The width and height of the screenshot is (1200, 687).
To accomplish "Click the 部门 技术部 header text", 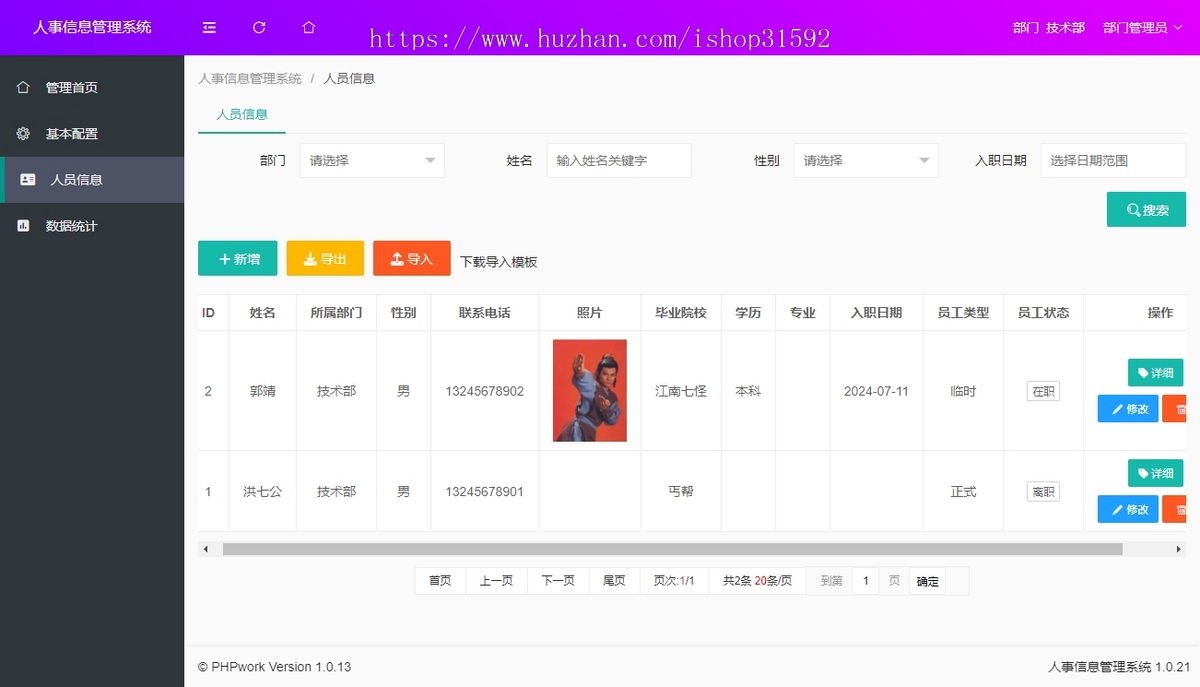I will click(x=1048, y=28).
